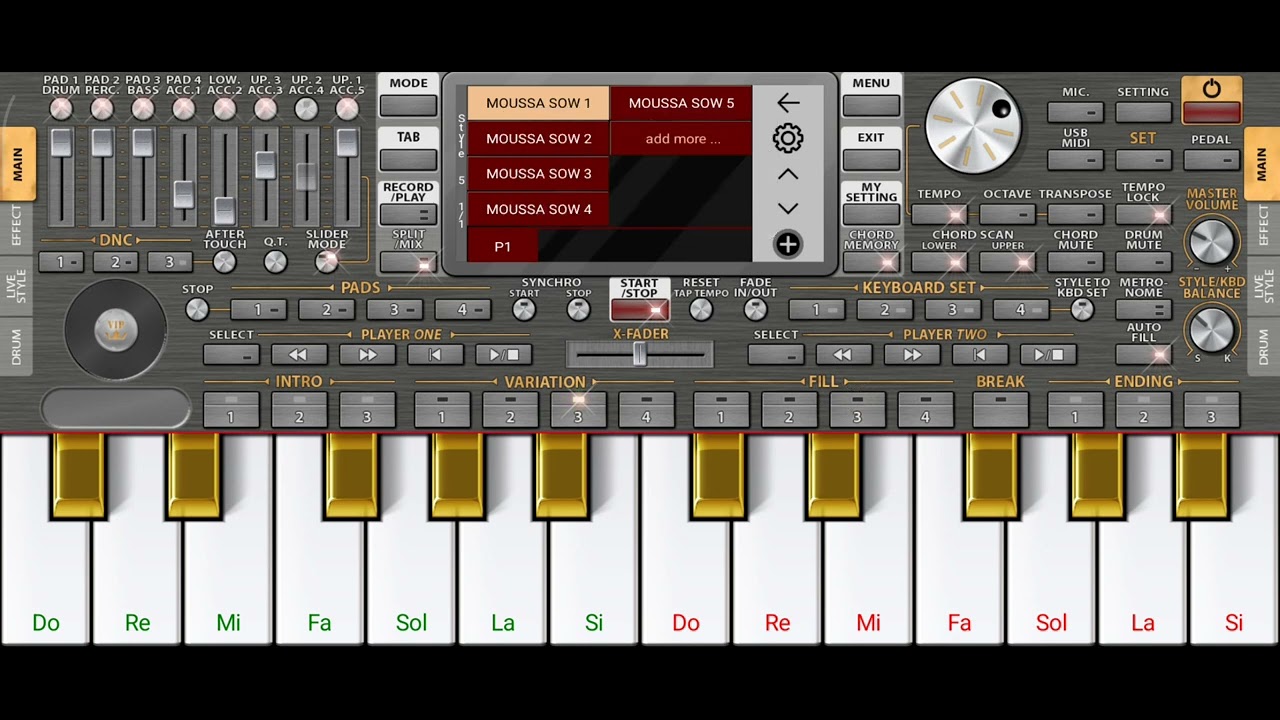Fast forward Player Two
This screenshot has height=720, width=1280.
[x=911, y=354]
